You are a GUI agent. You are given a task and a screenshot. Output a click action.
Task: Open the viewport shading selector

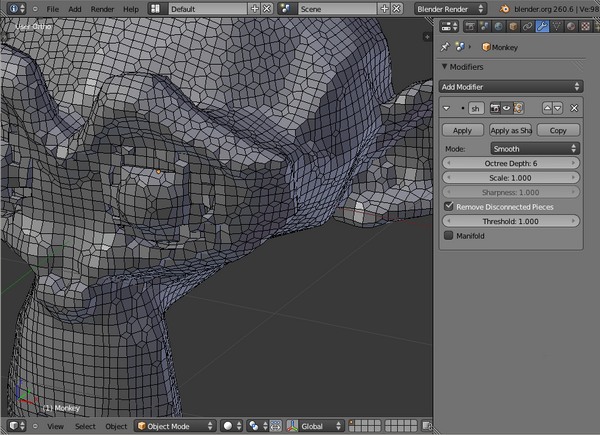[232, 426]
